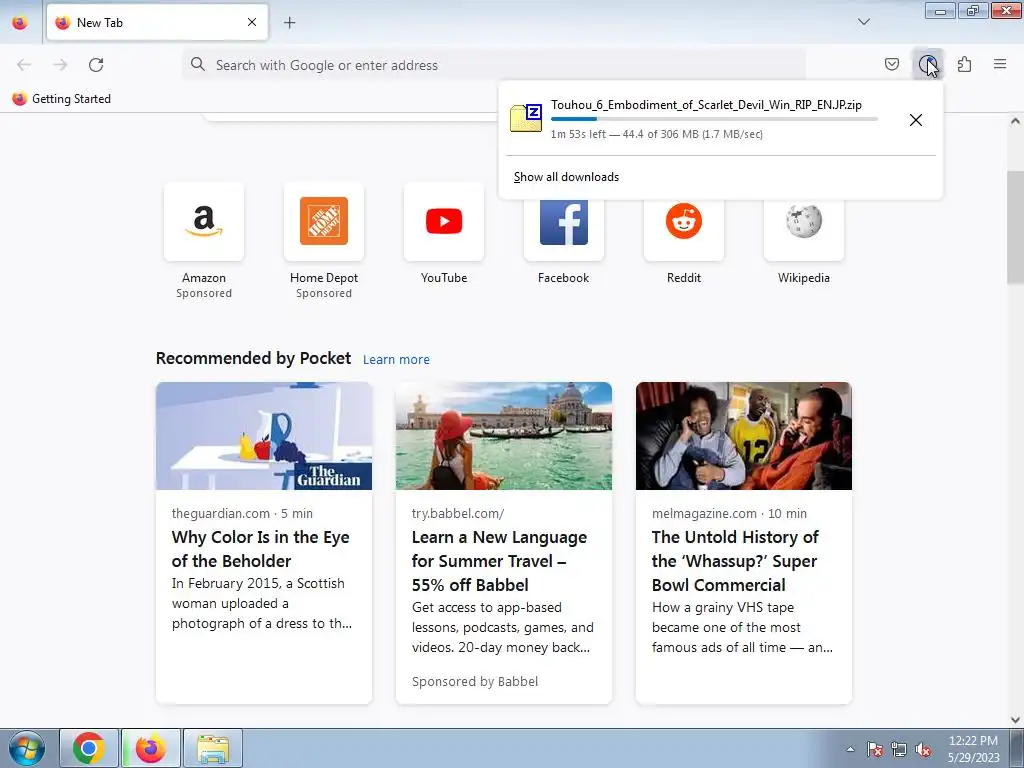Image resolution: width=1024 pixels, height=768 pixels.
Task: Toggle the Downloads toolbar button
Action: [927, 64]
